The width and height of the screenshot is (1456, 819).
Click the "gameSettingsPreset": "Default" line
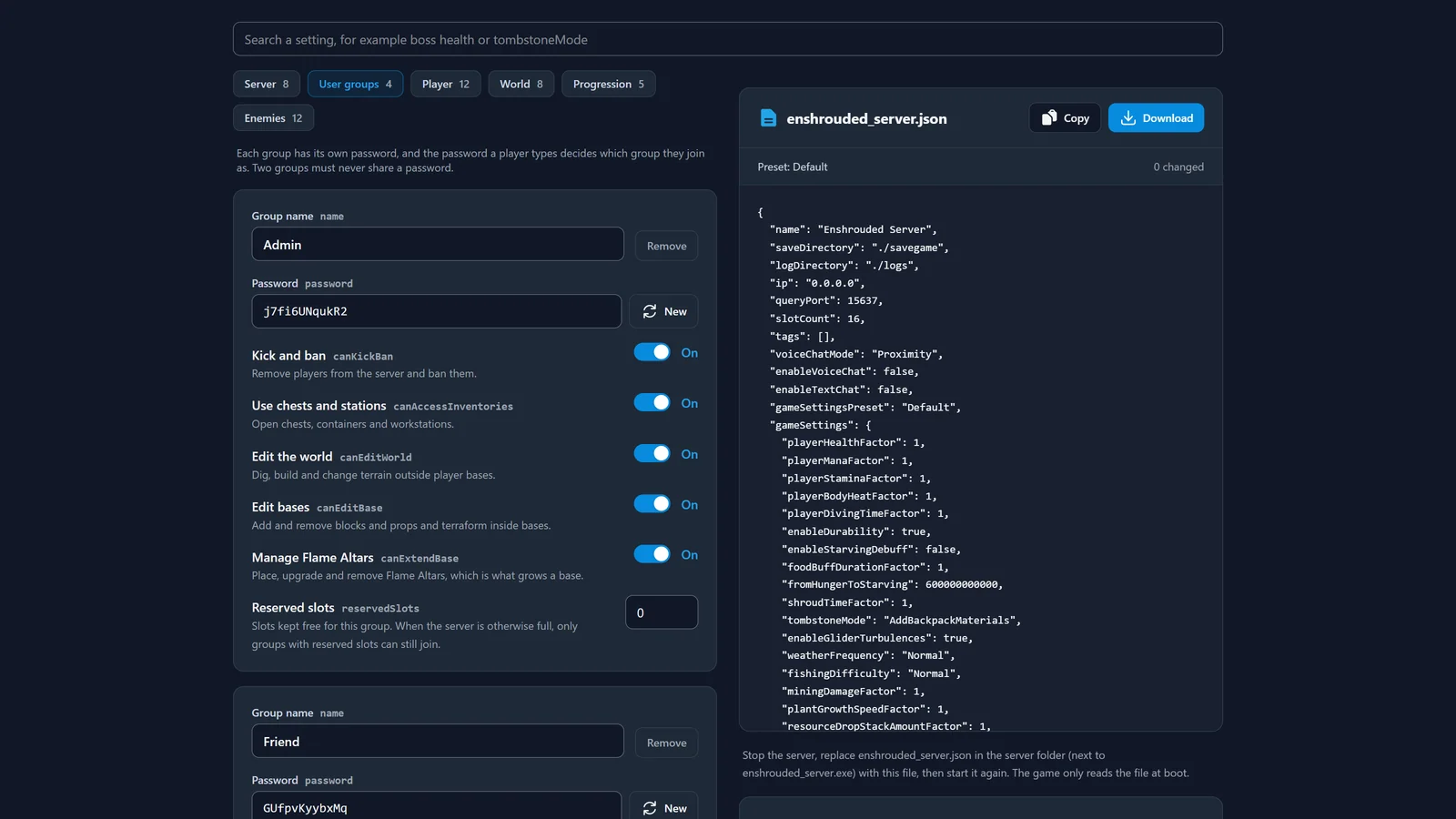click(x=865, y=407)
